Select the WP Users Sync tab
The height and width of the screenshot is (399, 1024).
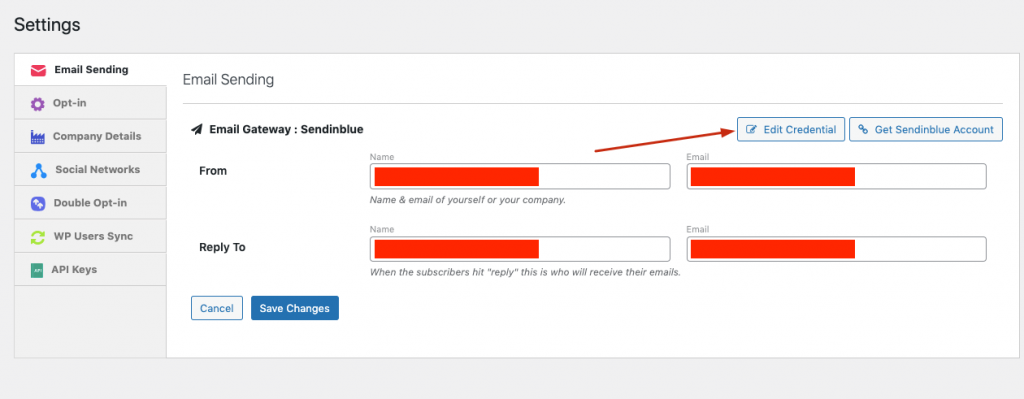coord(90,236)
